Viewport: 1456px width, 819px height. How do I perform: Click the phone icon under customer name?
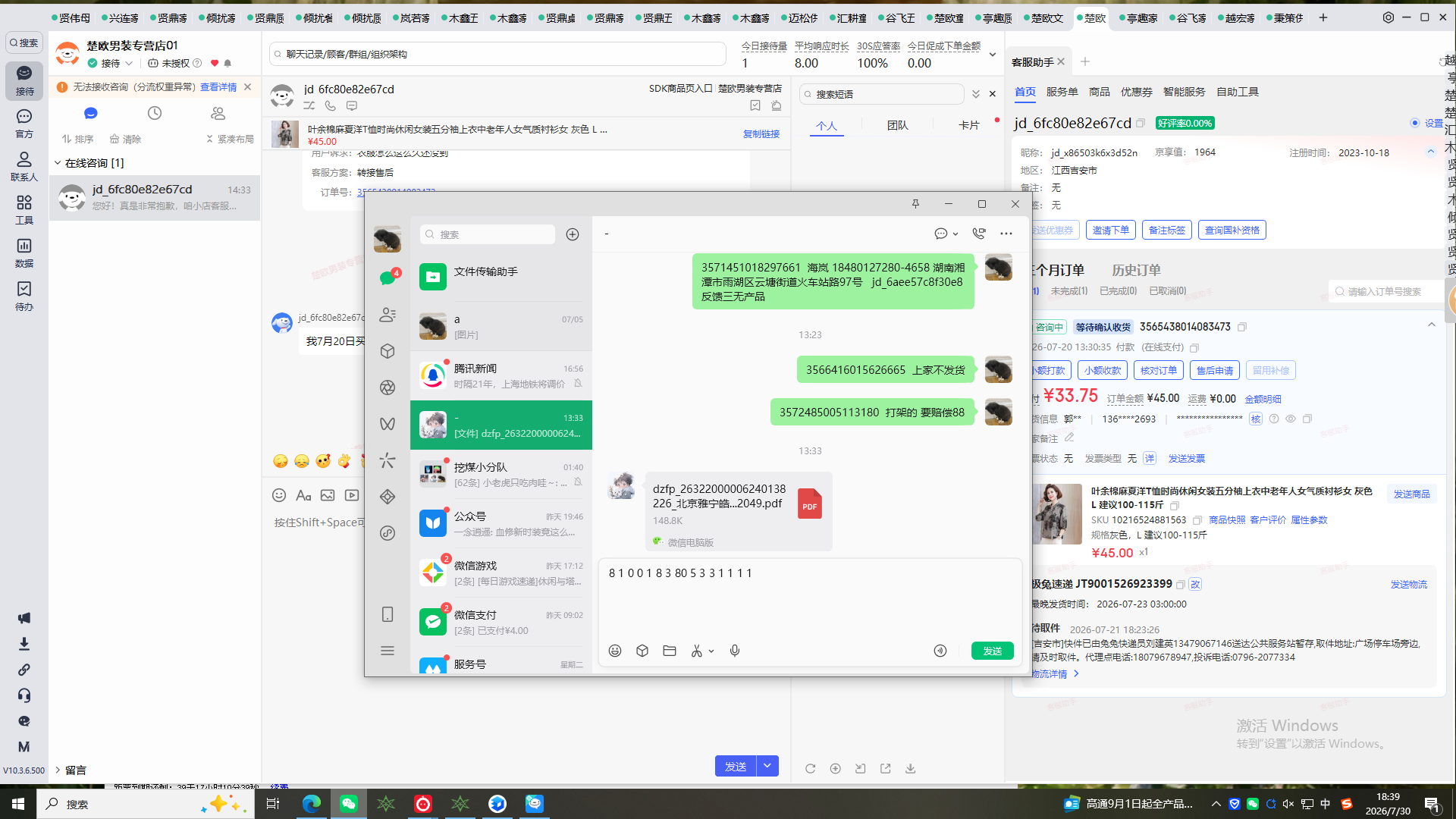(331, 106)
